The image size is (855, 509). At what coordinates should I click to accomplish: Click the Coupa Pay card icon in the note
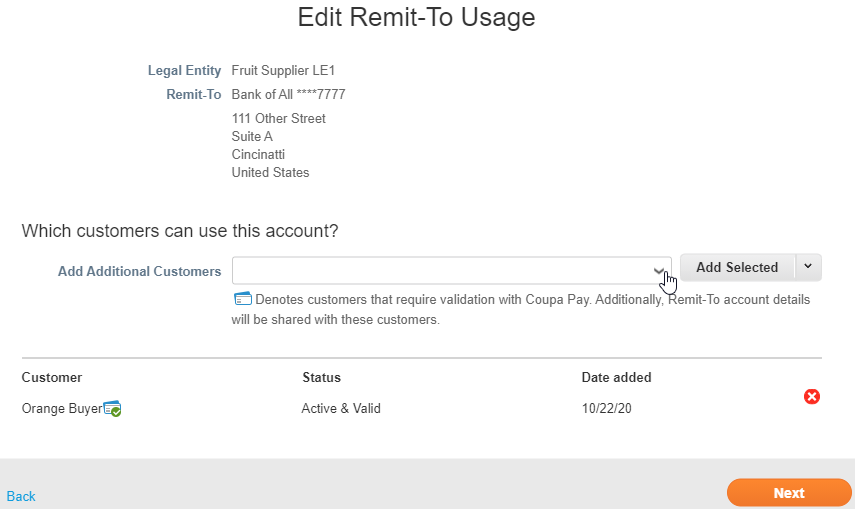pos(242,299)
